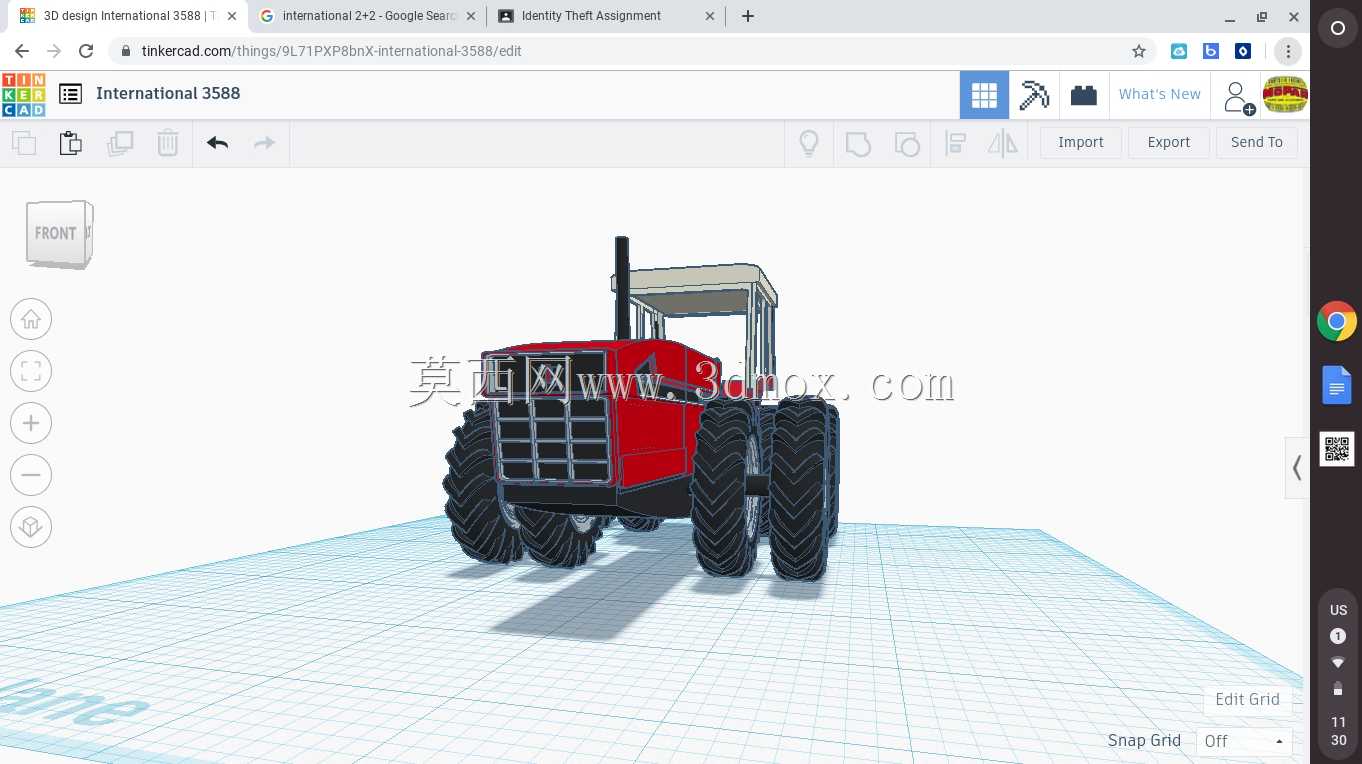Click the Group shapes icon
The width and height of the screenshot is (1362, 764).
[x=858, y=143]
